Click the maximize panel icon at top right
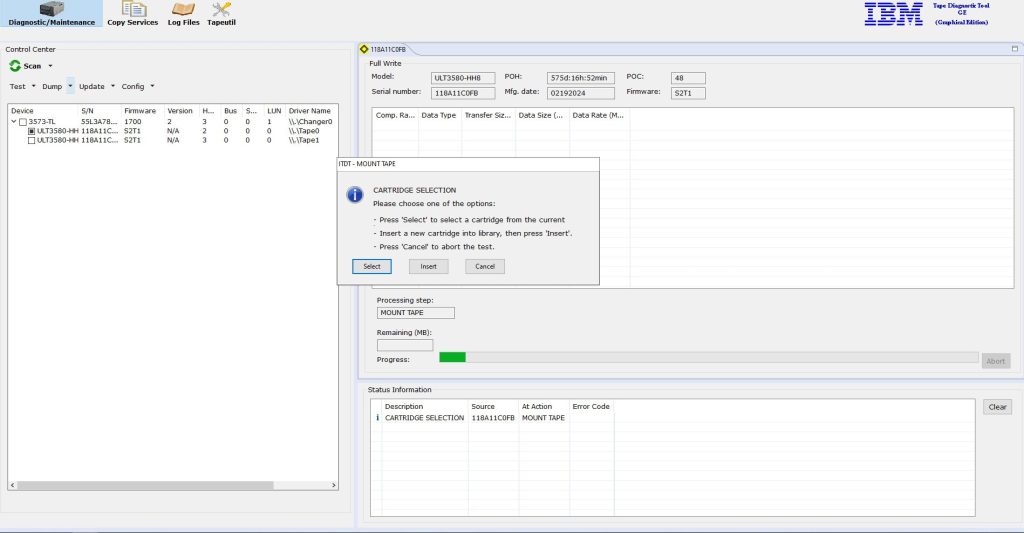Screen dimensions: 1024x533 tap(1015, 49)
